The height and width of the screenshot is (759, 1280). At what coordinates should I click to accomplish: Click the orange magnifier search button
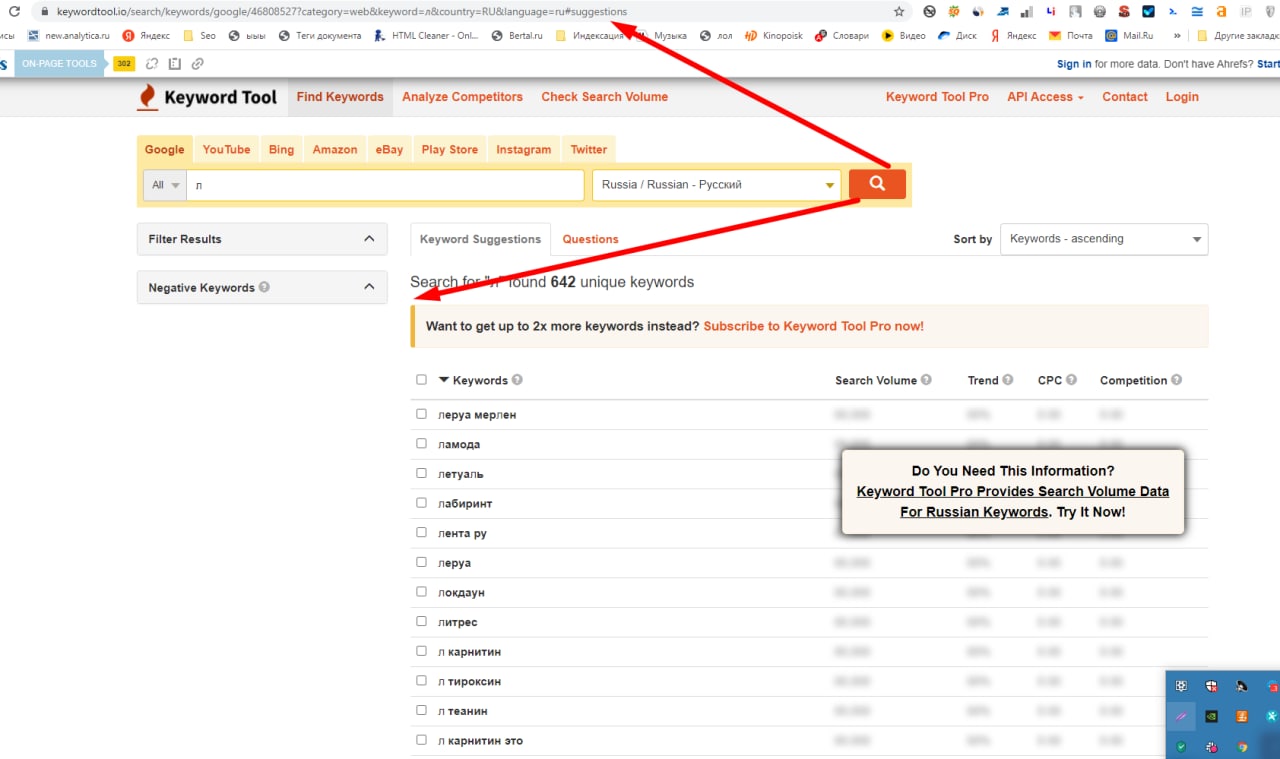click(x=877, y=184)
